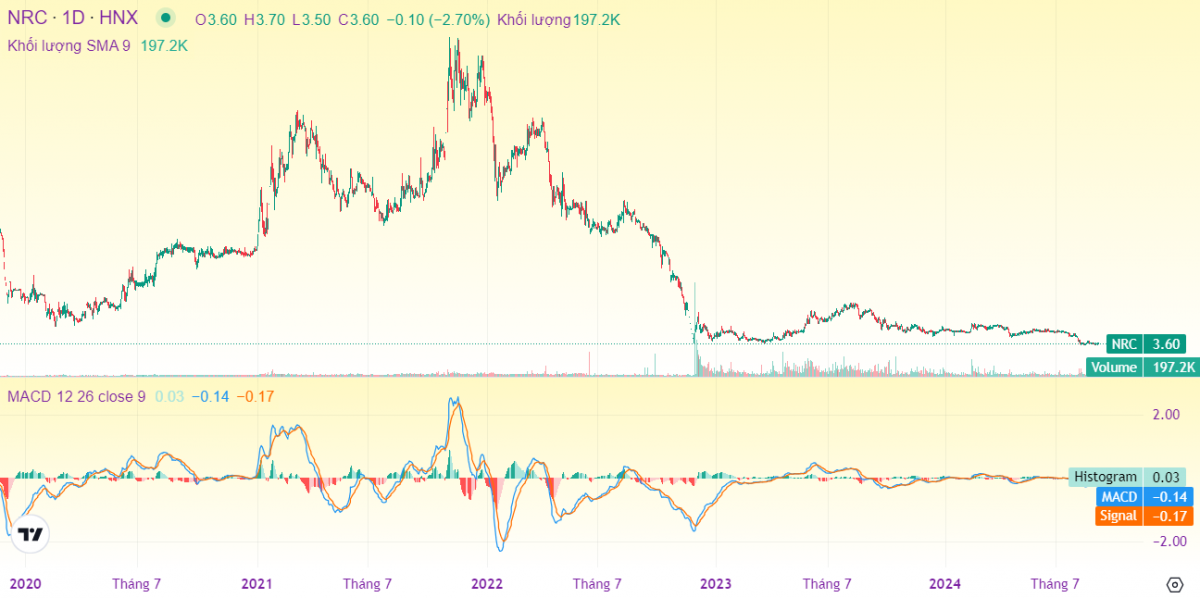Click the −0.17 Signal axis value tag
This screenshot has width=1200, height=598.
click(x=1166, y=516)
